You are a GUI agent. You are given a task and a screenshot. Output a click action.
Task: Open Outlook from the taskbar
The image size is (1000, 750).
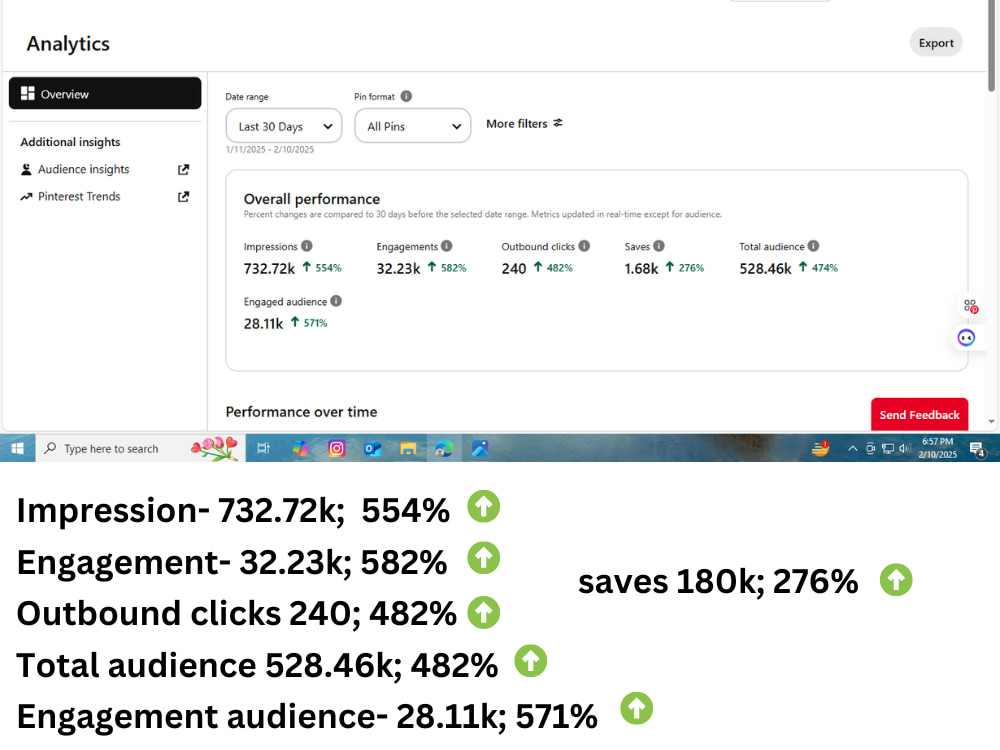(372, 448)
